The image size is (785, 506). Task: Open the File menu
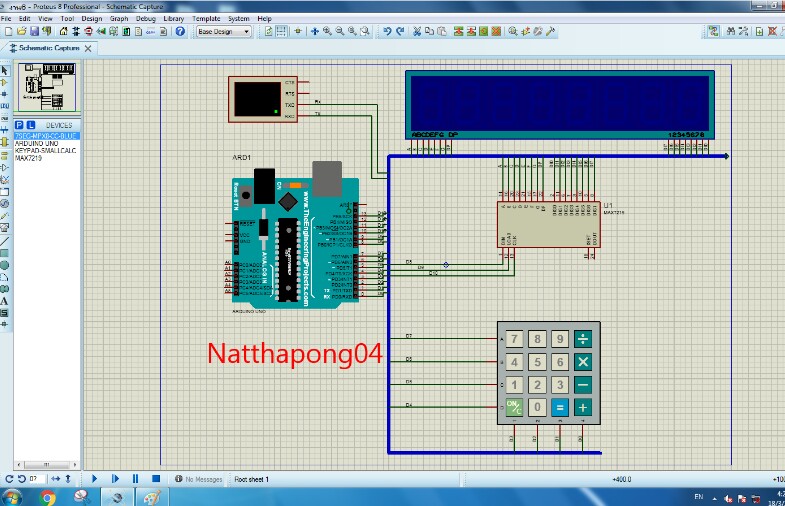(x=6, y=19)
